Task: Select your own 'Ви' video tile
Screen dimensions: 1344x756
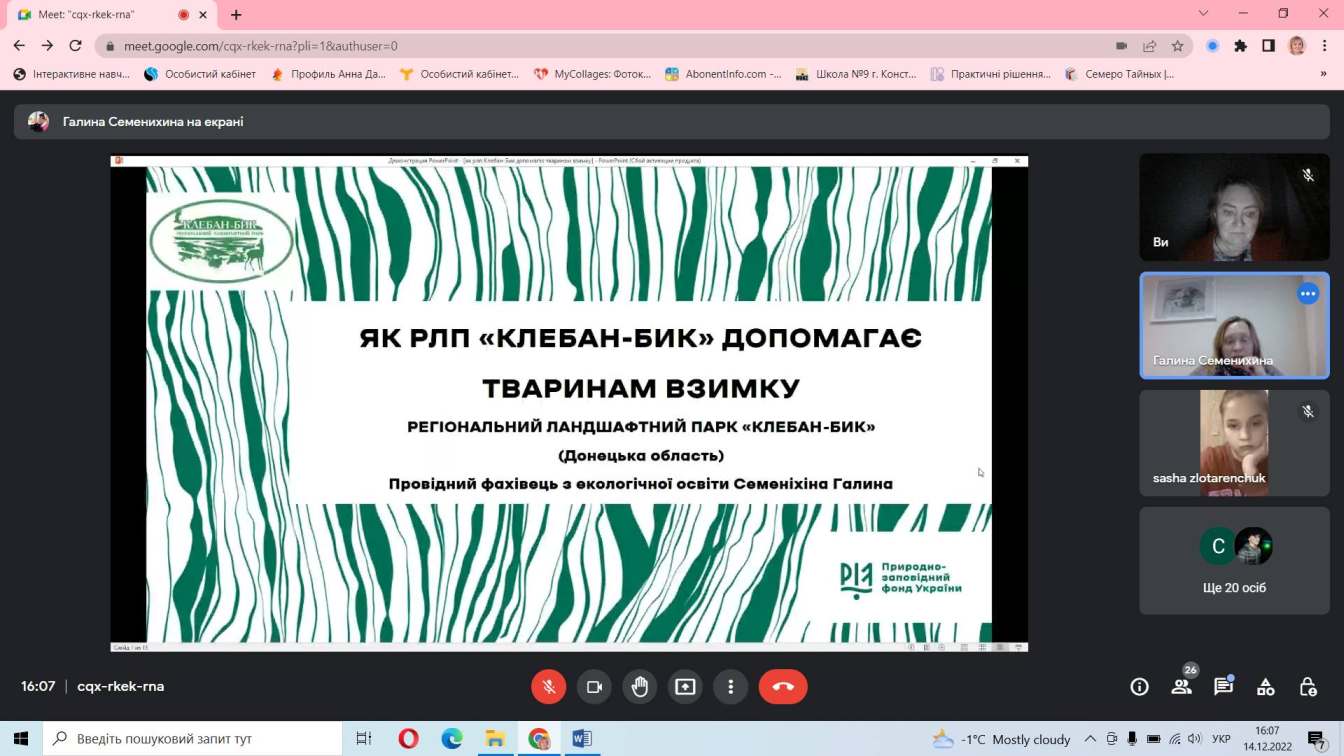Action: coord(1234,208)
